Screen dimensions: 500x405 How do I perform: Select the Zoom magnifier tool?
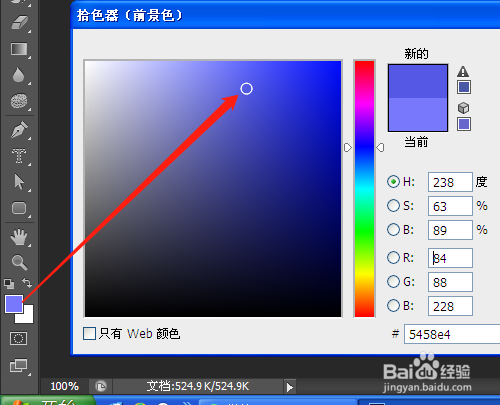click(x=19, y=262)
